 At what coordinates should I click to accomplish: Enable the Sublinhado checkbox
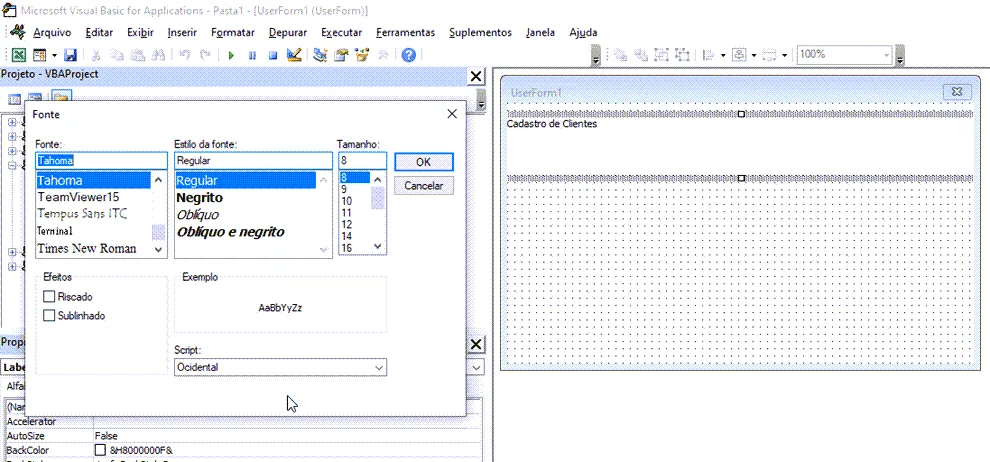point(49,316)
